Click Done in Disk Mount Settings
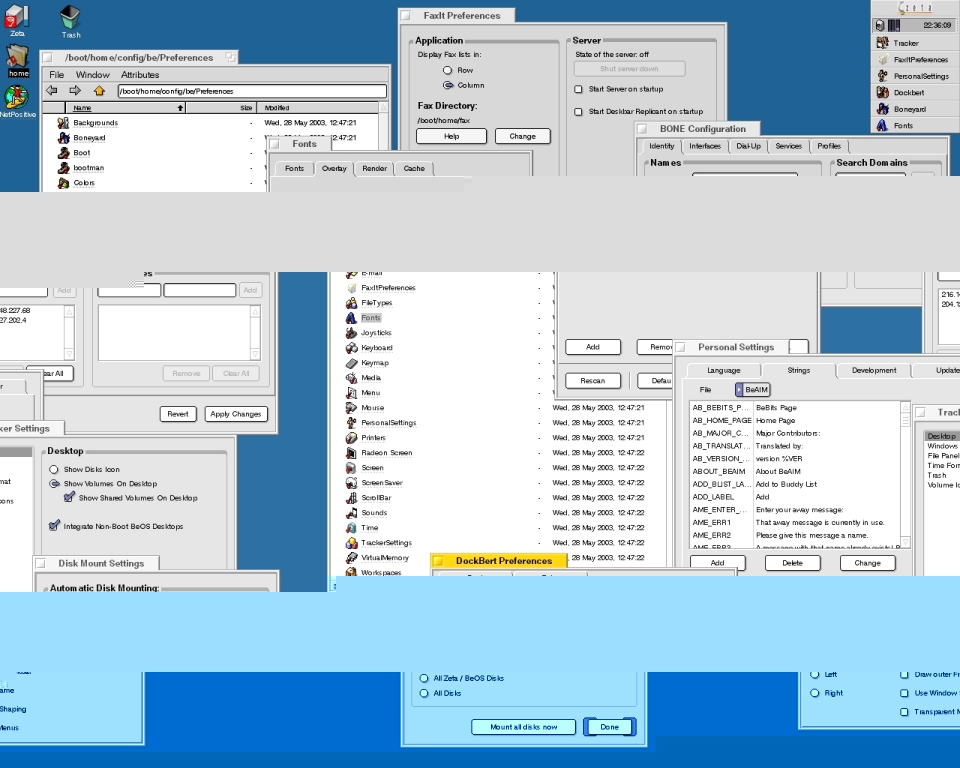The width and height of the screenshot is (960, 768). (x=610, y=727)
